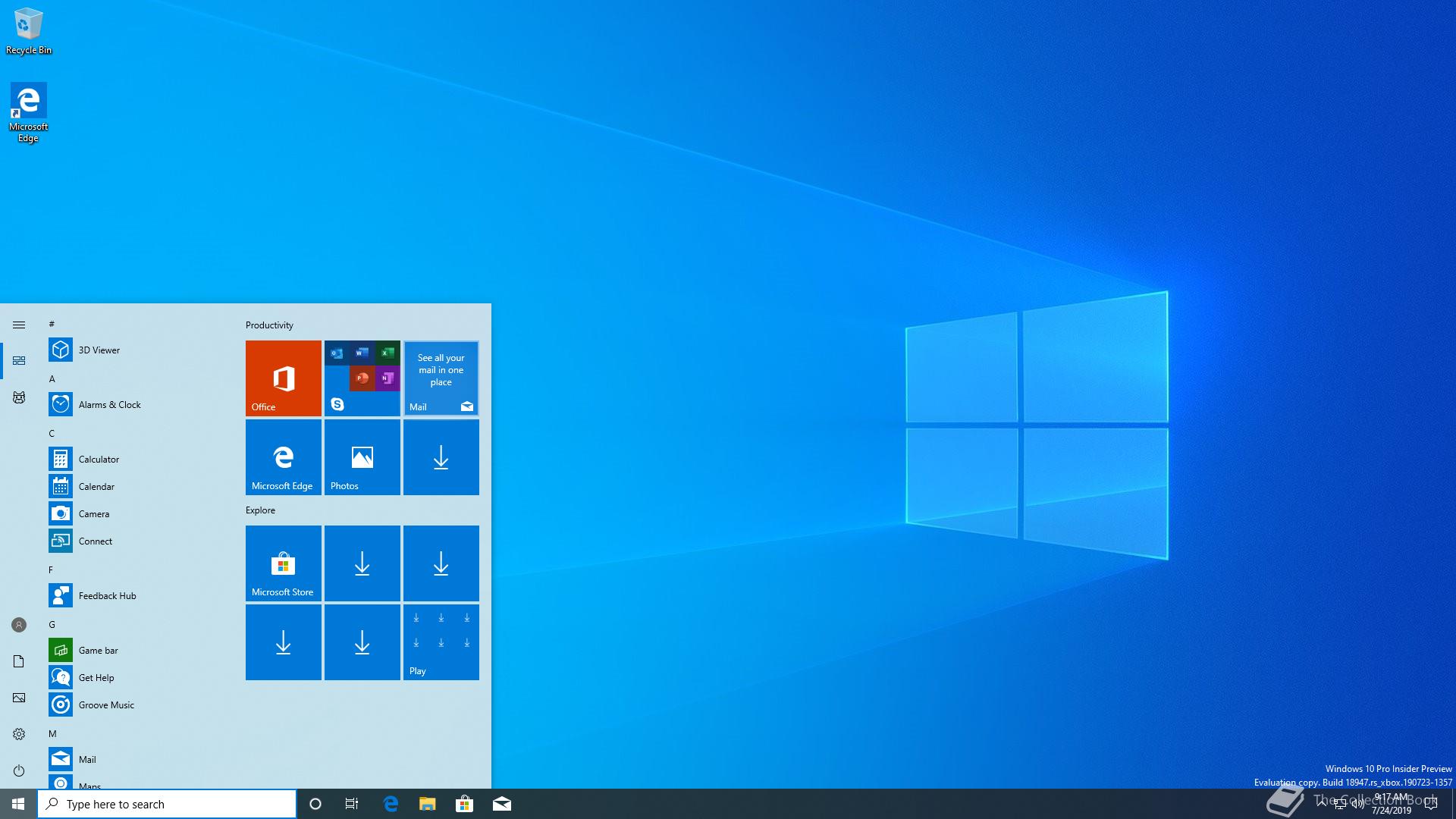Click the letter C group header
Viewport: 1456px width, 819px height.
pos(52,433)
